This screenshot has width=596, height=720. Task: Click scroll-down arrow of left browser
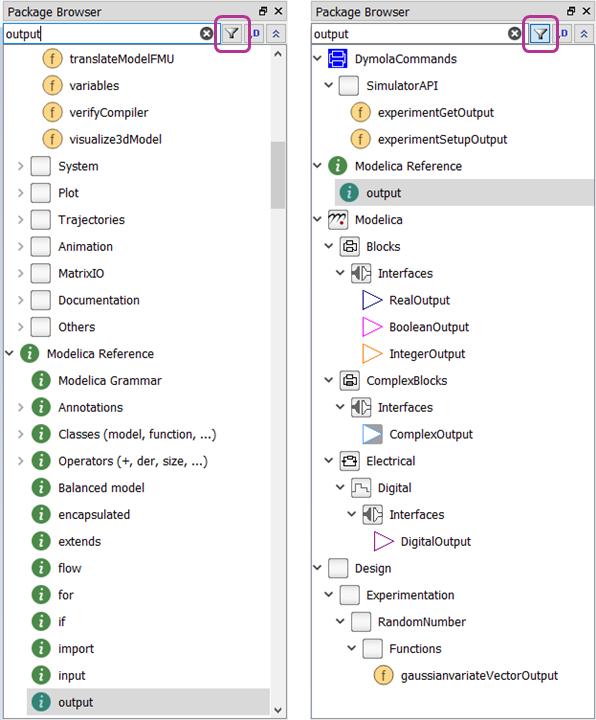pyautogui.click(x=277, y=710)
